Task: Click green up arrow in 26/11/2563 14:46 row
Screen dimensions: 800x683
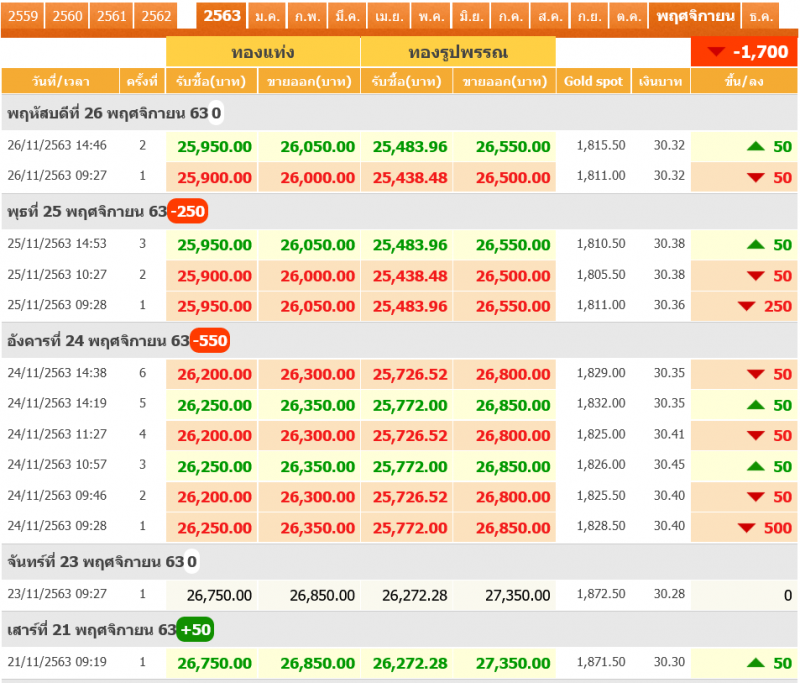Action: pos(757,147)
